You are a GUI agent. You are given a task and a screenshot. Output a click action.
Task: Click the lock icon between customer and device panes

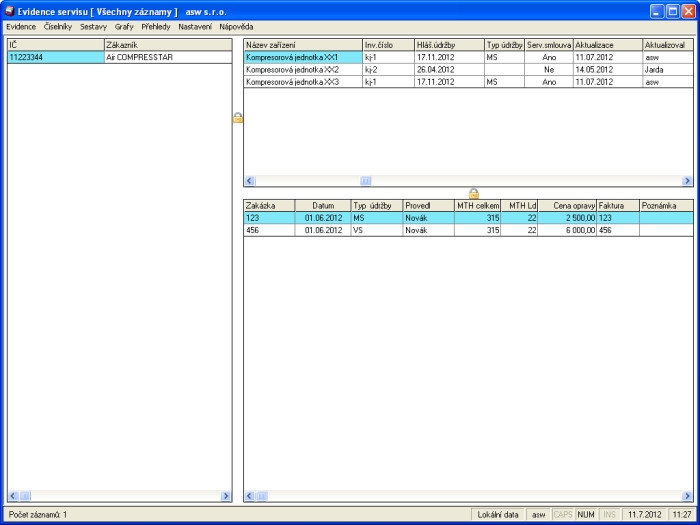(x=238, y=118)
